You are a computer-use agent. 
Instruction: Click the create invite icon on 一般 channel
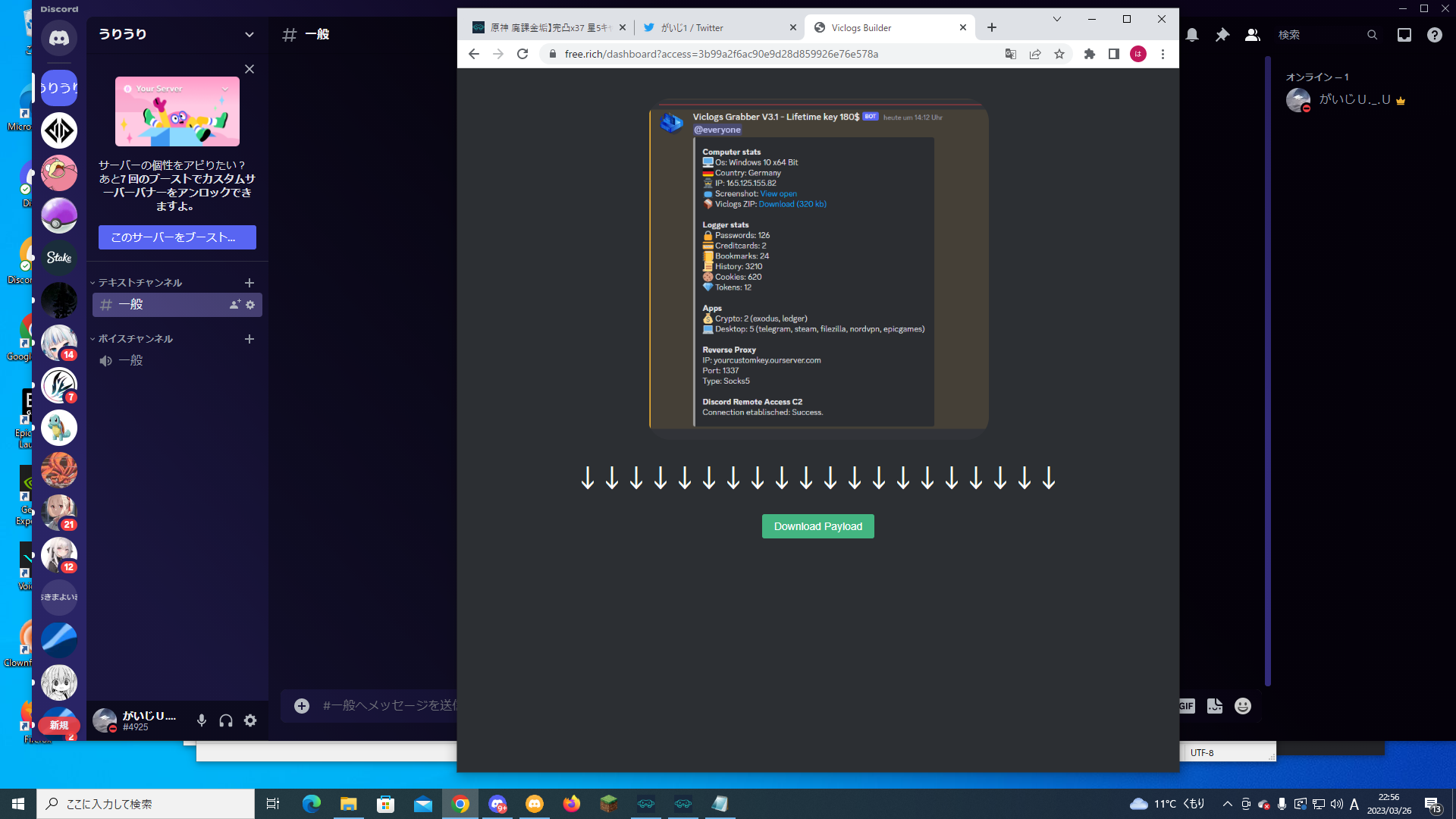click(x=235, y=305)
